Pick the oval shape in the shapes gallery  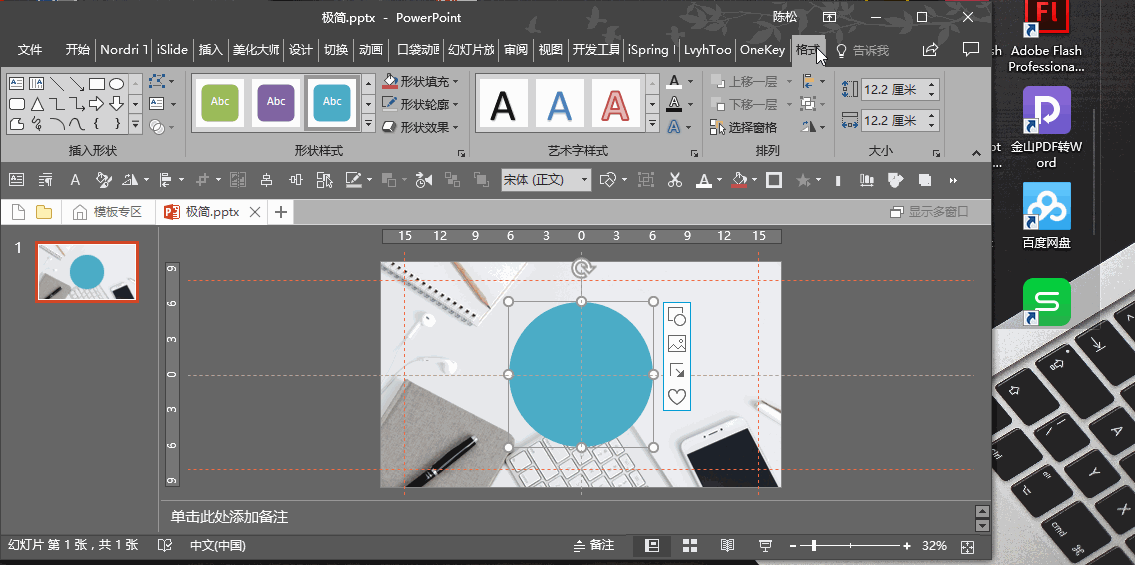117,84
